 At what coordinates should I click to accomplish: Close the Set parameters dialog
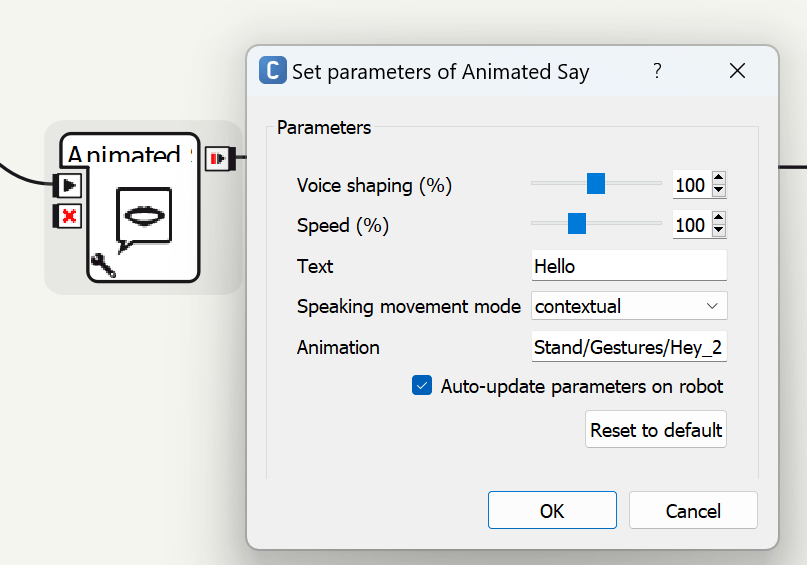[737, 71]
